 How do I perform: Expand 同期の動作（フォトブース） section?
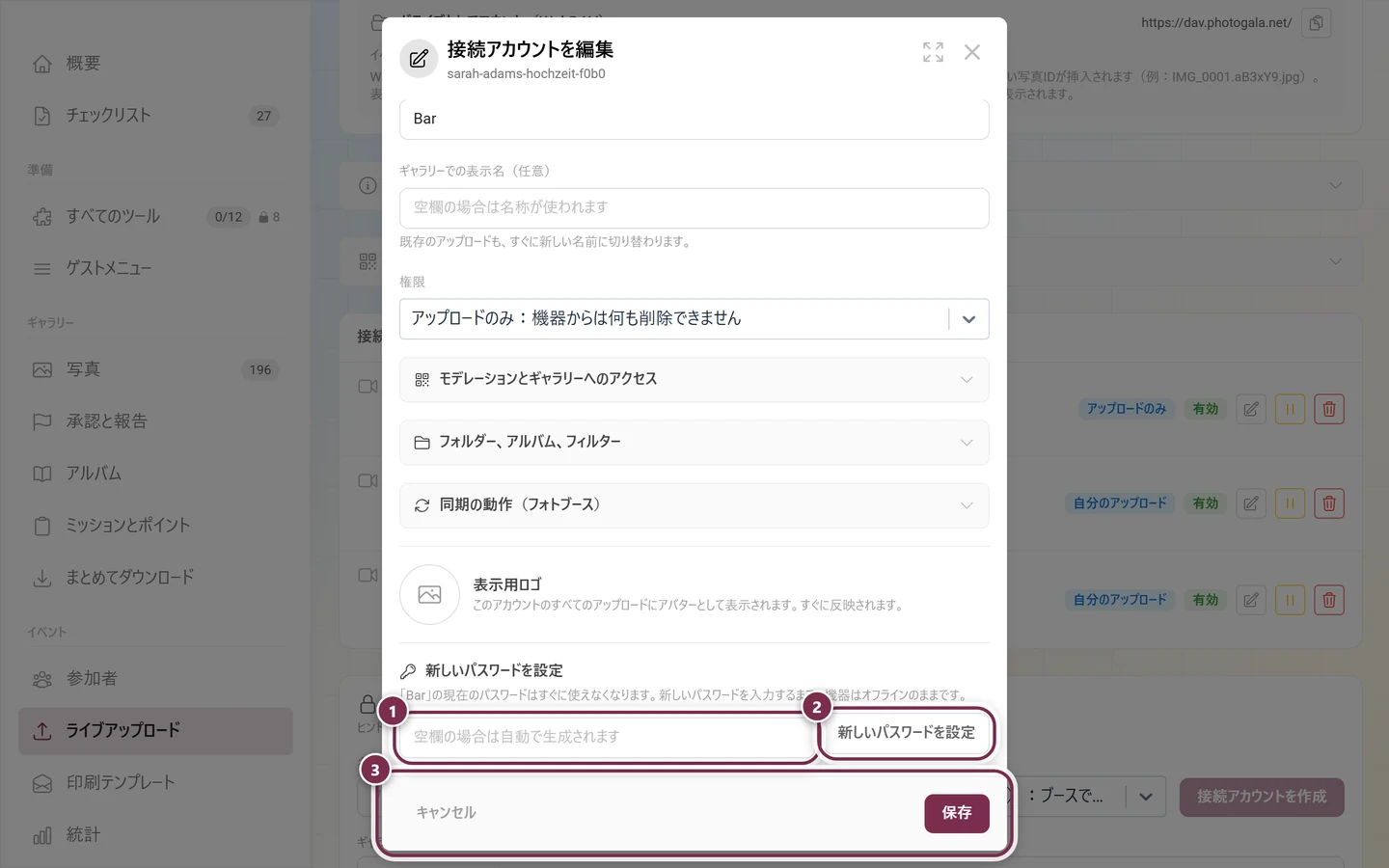(x=694, y=505)
